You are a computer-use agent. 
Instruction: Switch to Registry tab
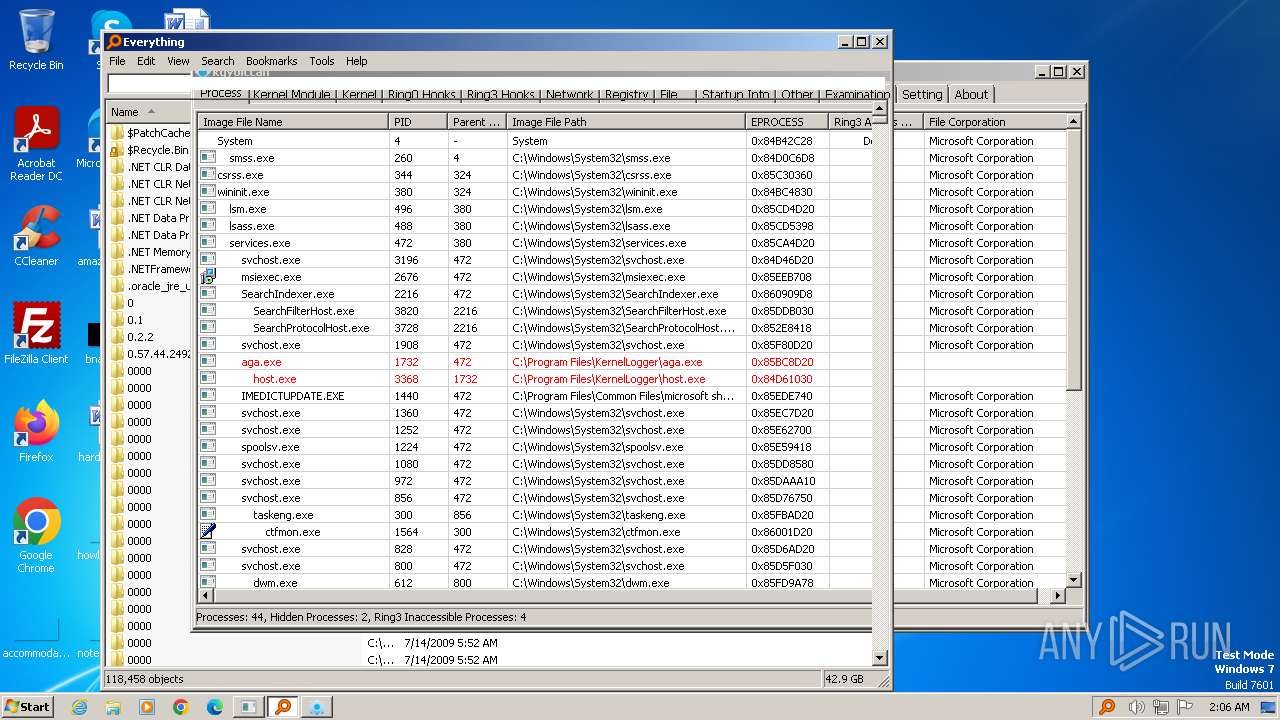click(627, 95)
